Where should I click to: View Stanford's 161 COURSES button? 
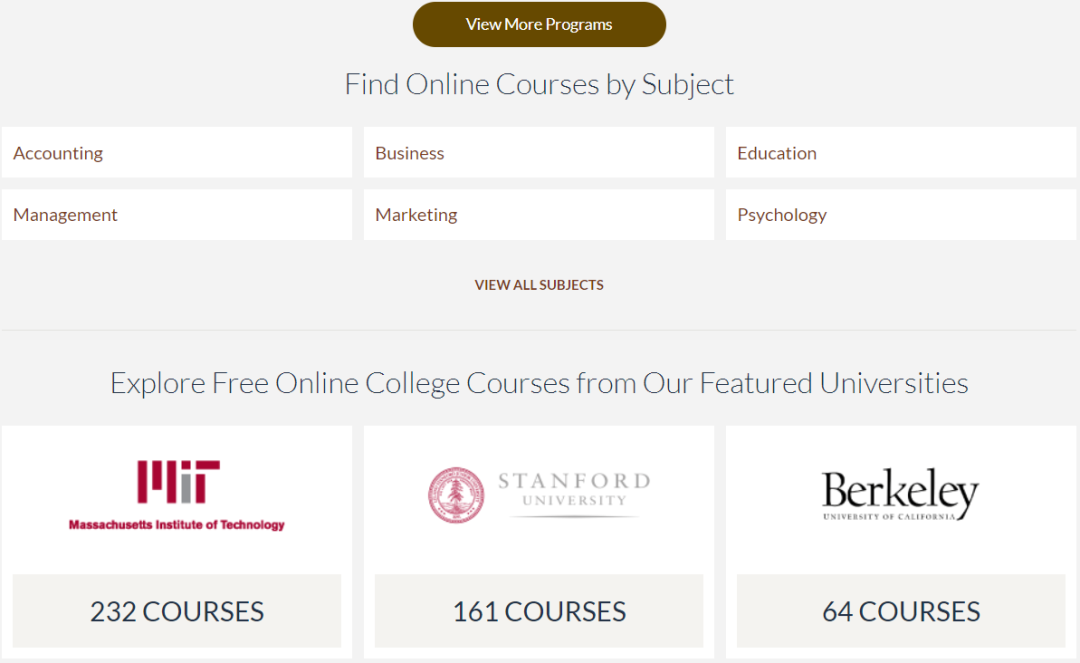[x=539, y=611]
